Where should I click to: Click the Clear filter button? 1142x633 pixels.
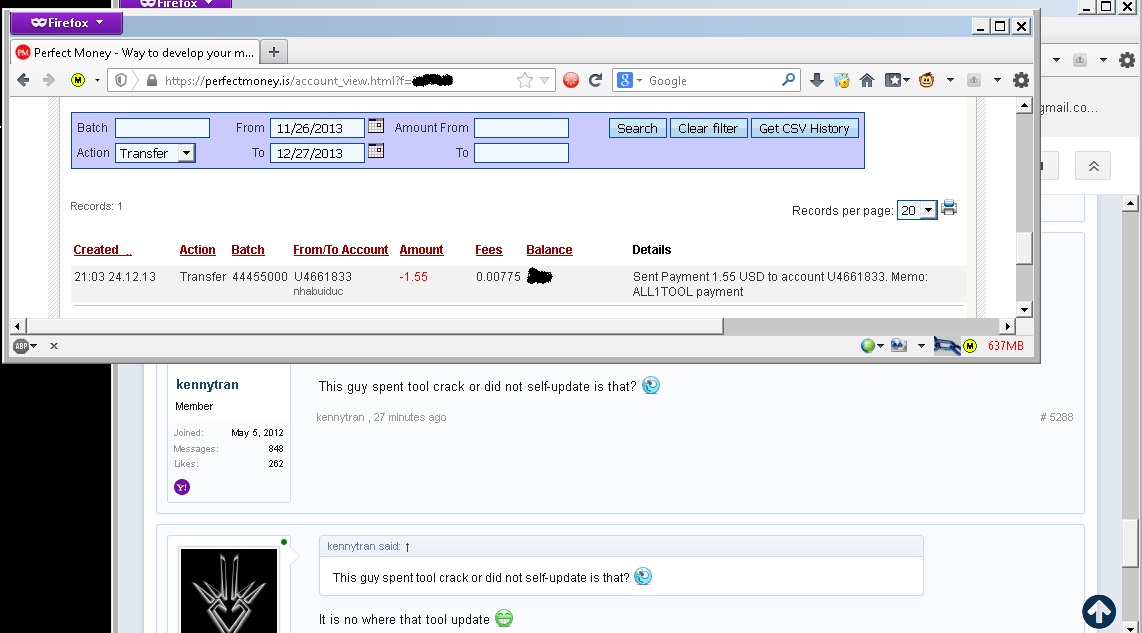[708, 128]
